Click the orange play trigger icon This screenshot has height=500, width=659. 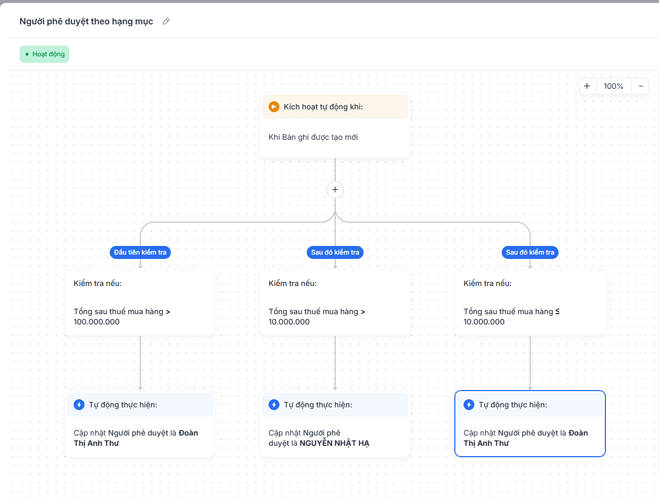coord(274,107)
